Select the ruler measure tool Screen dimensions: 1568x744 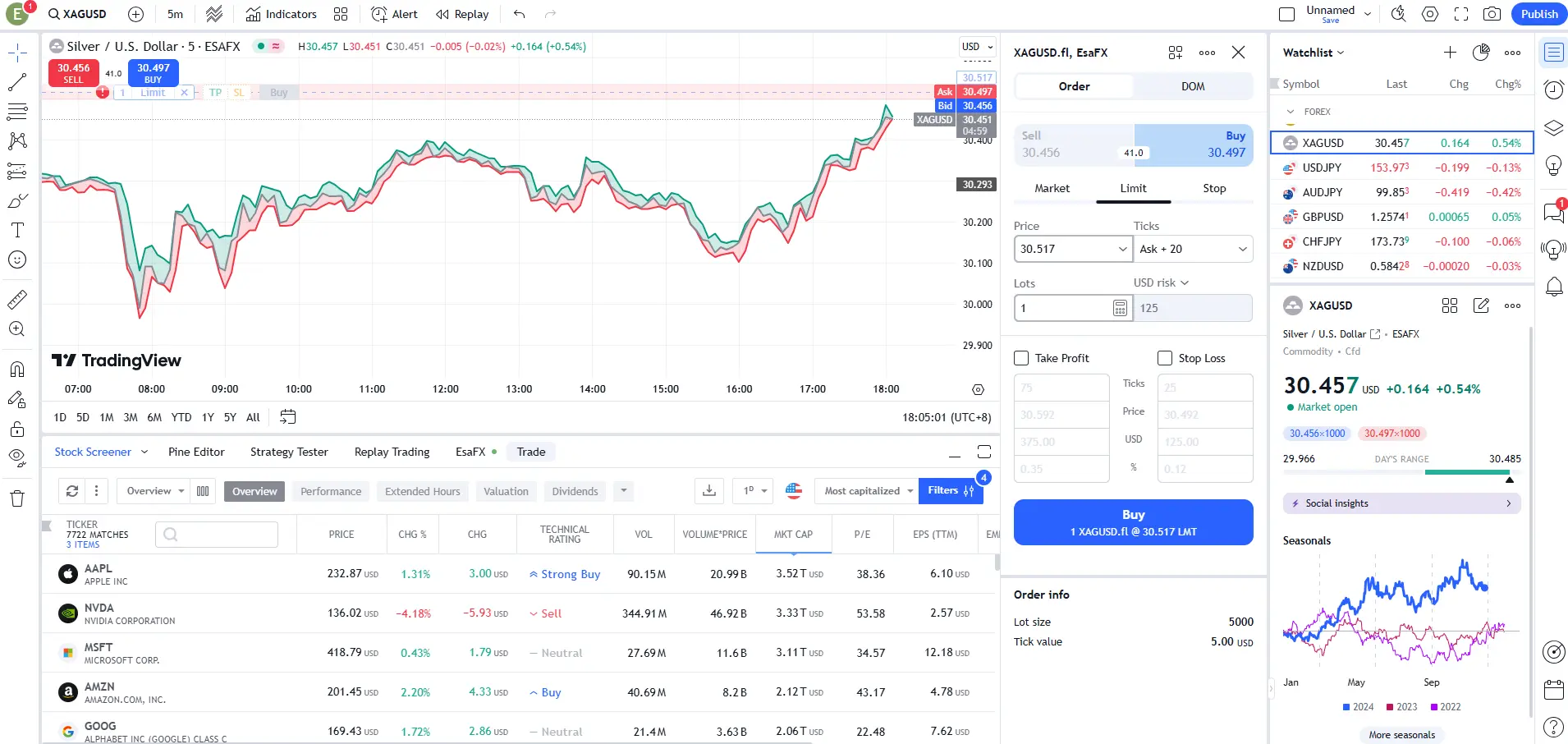[17, 299]
